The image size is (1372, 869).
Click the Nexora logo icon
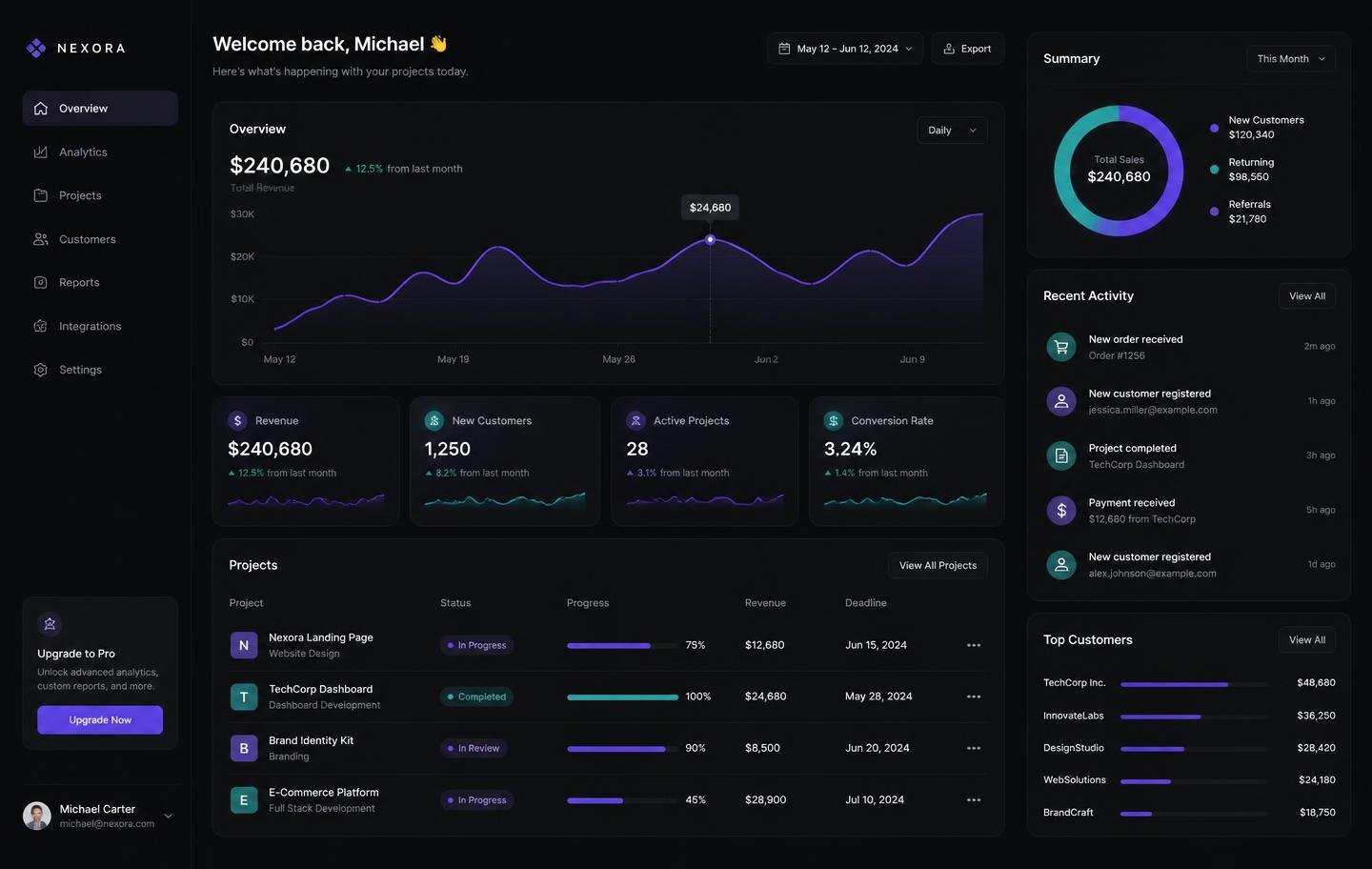pyautogui.click(x=36, y=48)
